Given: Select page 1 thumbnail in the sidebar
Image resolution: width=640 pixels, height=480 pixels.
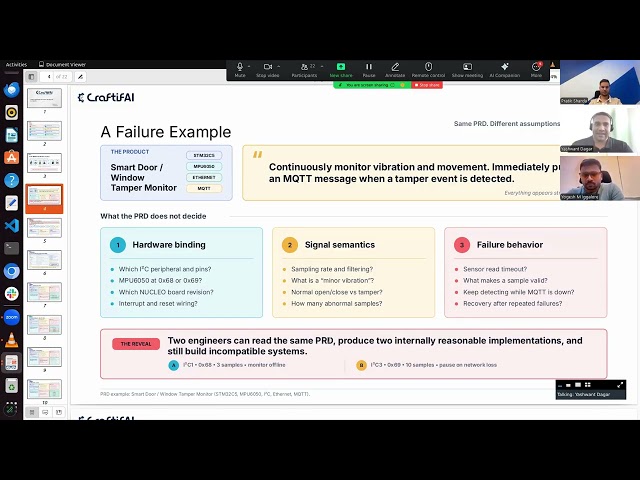Looking at the screenshot, I should tap(44, 98).
